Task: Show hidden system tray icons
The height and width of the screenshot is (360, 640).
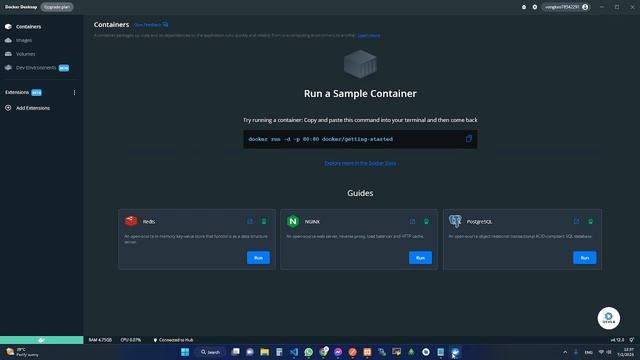Action: [x=565, y=352]
